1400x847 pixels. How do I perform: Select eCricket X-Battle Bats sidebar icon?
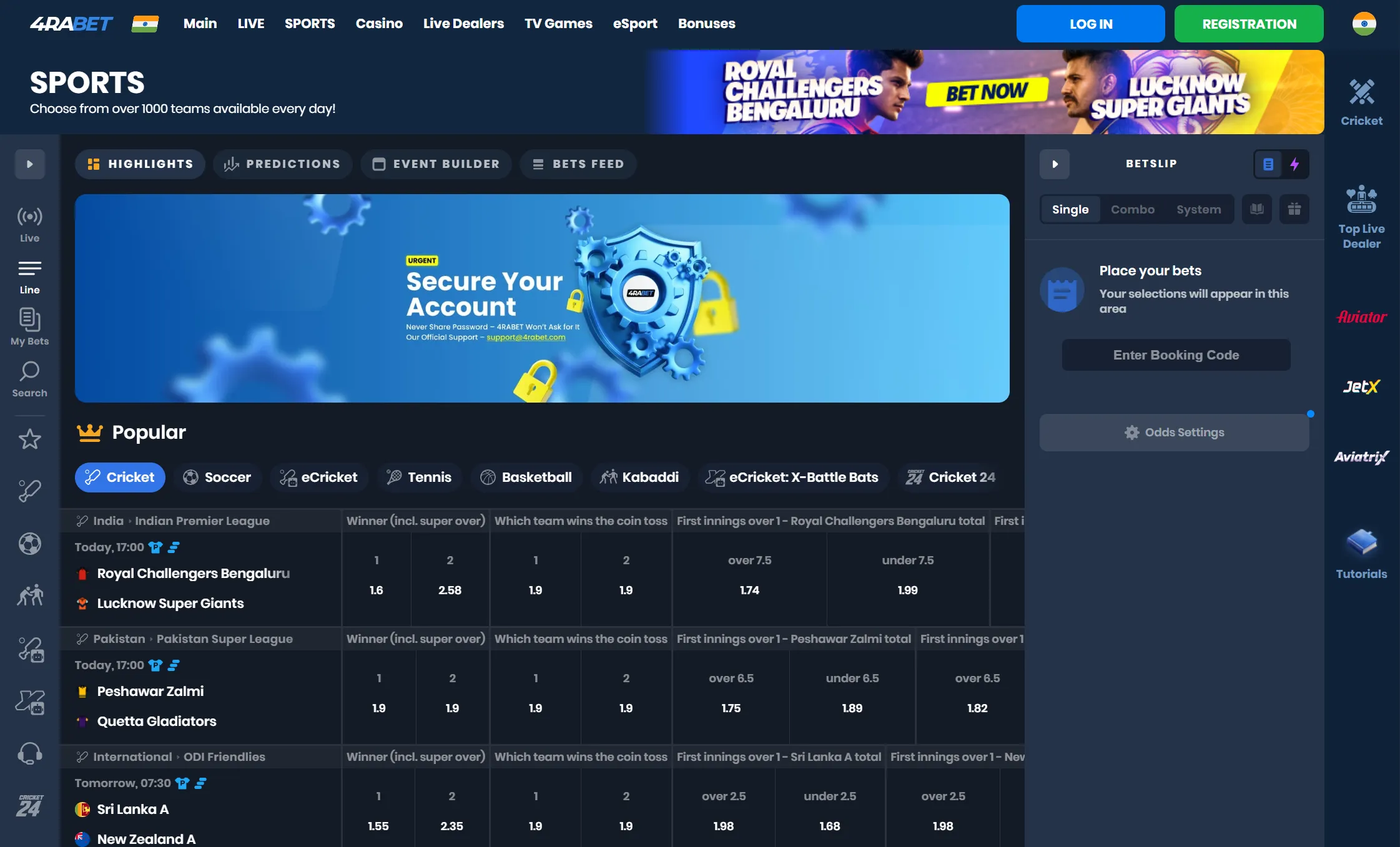coord(29,702)
